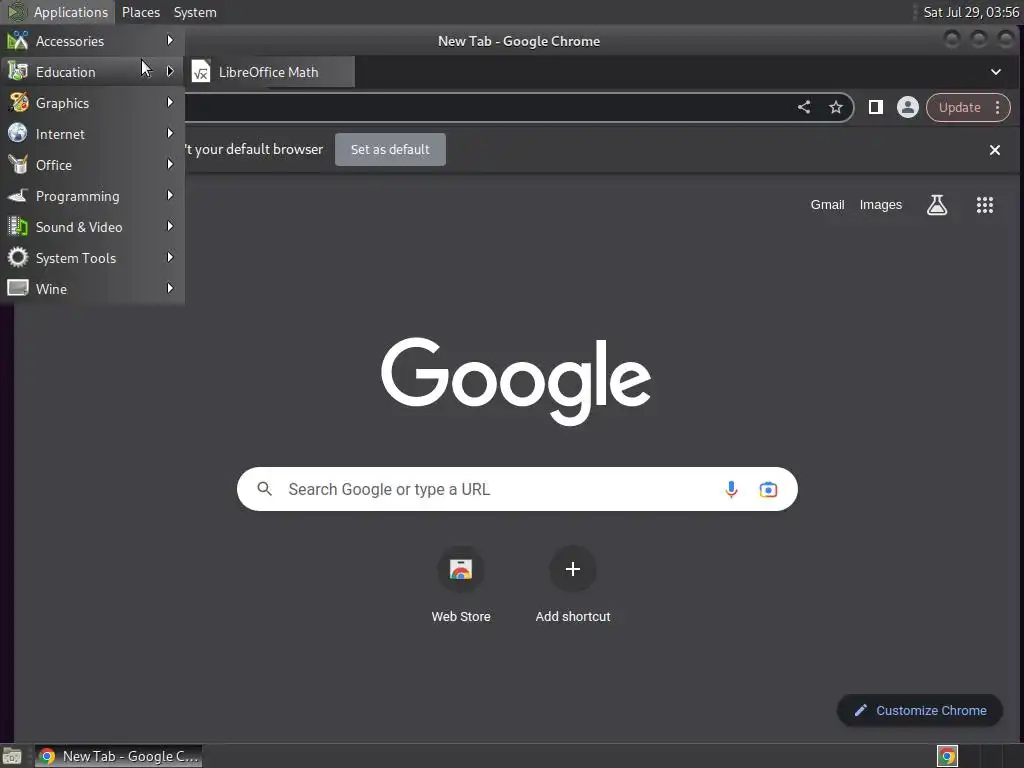Open the Images link
Image resolution: width=1024 pixels, height=768 pixels.
click(x=880, y=205)
